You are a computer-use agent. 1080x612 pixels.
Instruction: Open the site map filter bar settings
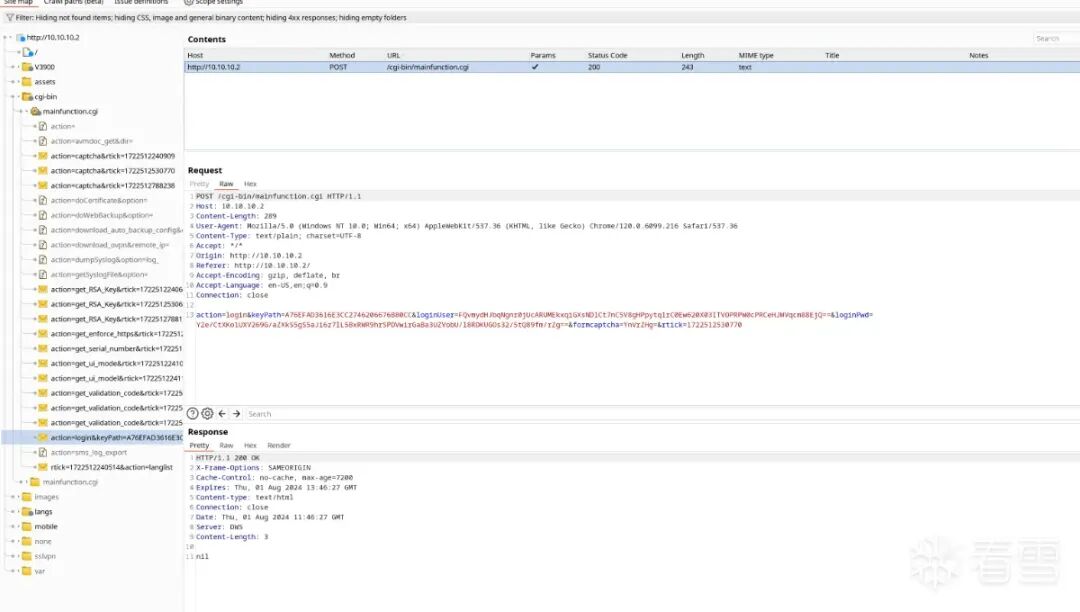pyautogui.click(x=540, y=18)
